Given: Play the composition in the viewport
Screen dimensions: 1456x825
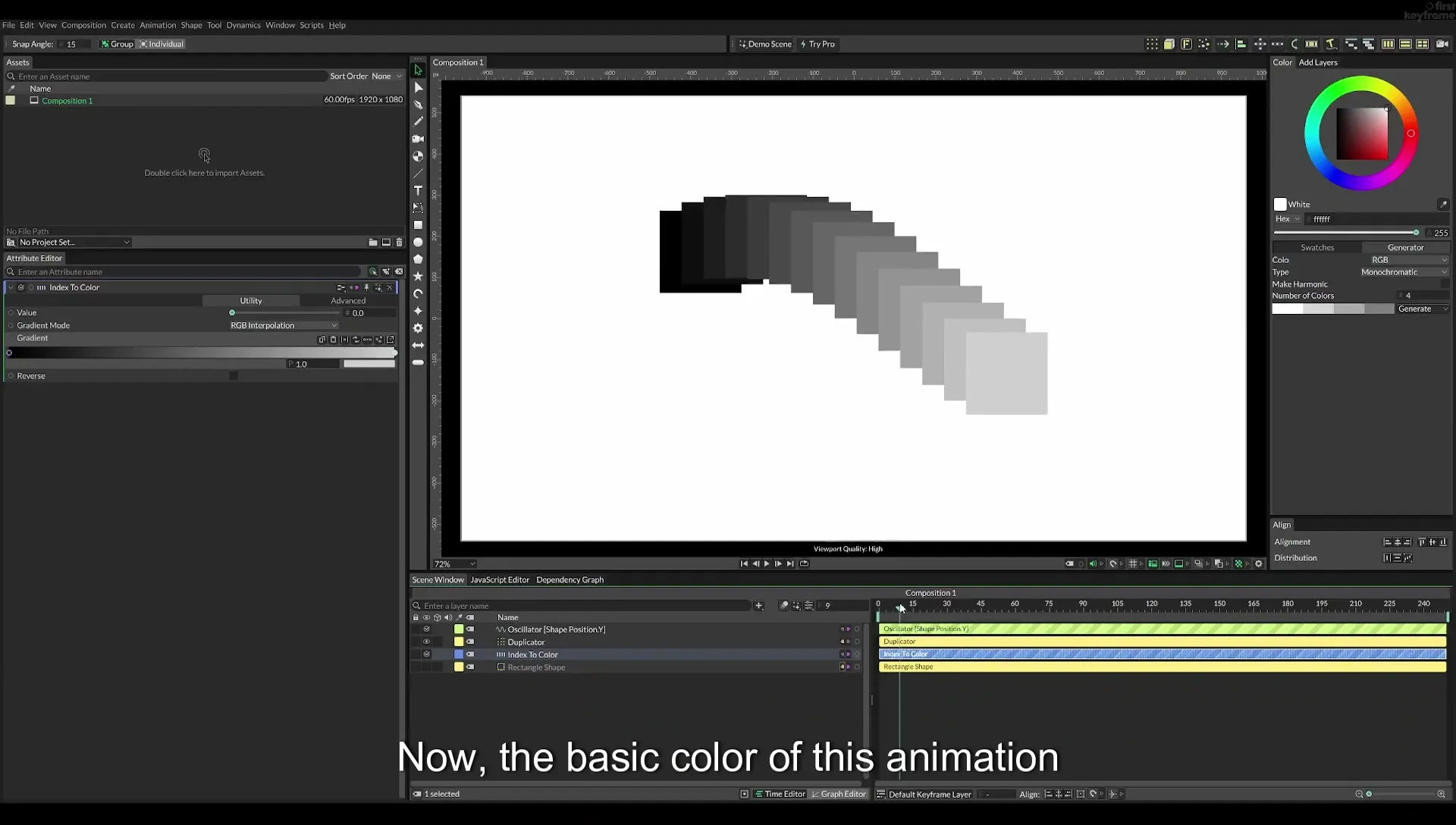Looking at the screenshot, I should coord(767,564).
